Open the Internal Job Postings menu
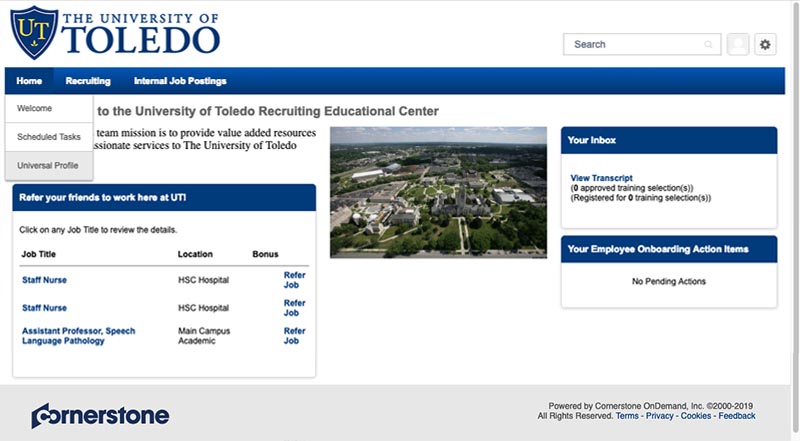The width and height of the screenshot is (800, 441). (180, 81)
